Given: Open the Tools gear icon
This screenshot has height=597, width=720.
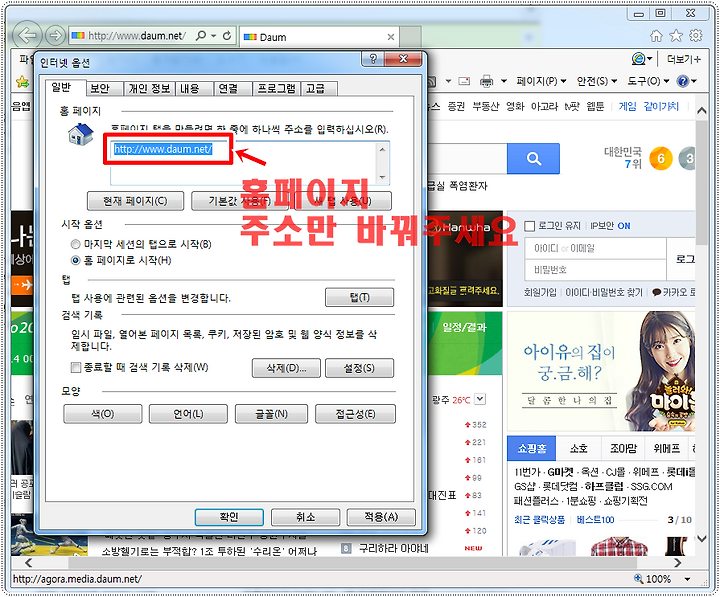Looking at the screenshot, I should [696, 36].
